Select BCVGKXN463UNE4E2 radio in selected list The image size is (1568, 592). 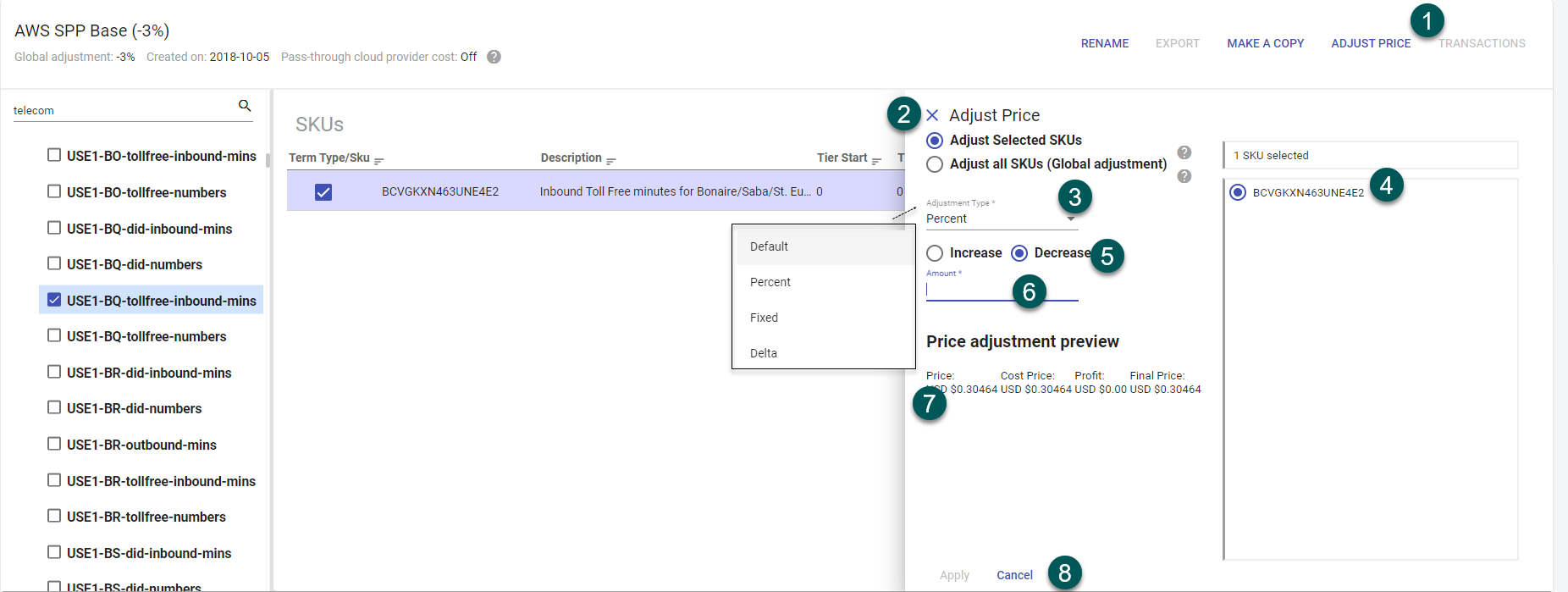[x=1238, y=192]
